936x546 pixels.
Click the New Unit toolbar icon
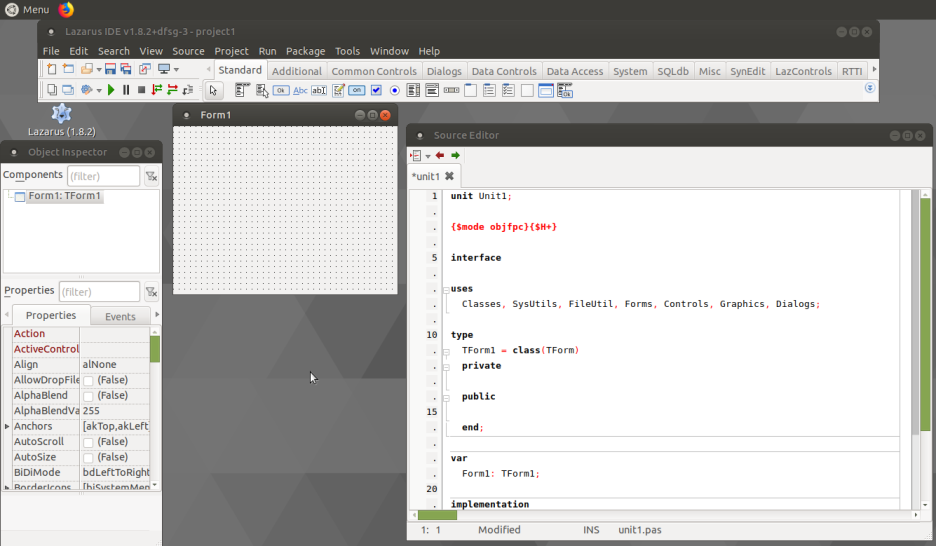pyautogui.click(x=52, y=69)
